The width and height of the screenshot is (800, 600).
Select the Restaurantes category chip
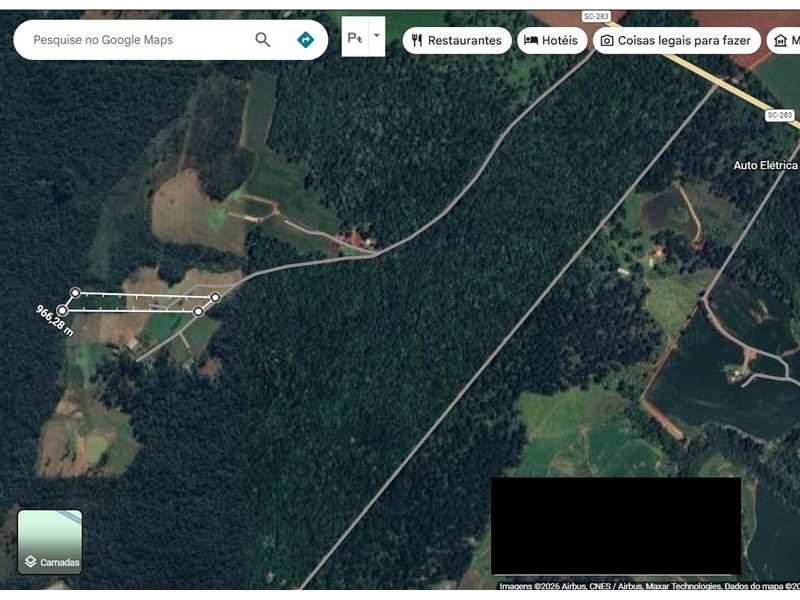[457, 40]
